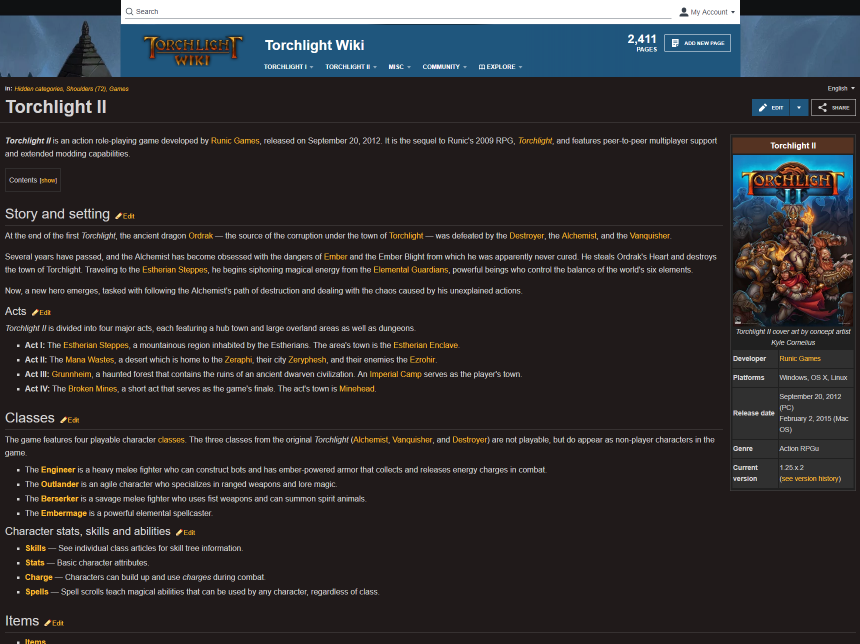The width and height of the screenshot is (860, 644).
Task: Open the TORCHLIGHT I menu
Action: point(288,67)
